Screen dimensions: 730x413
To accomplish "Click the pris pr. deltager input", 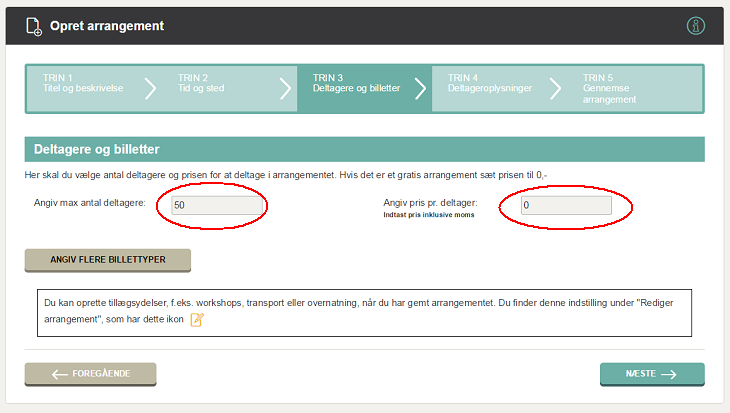I will (x=565, y=205).
